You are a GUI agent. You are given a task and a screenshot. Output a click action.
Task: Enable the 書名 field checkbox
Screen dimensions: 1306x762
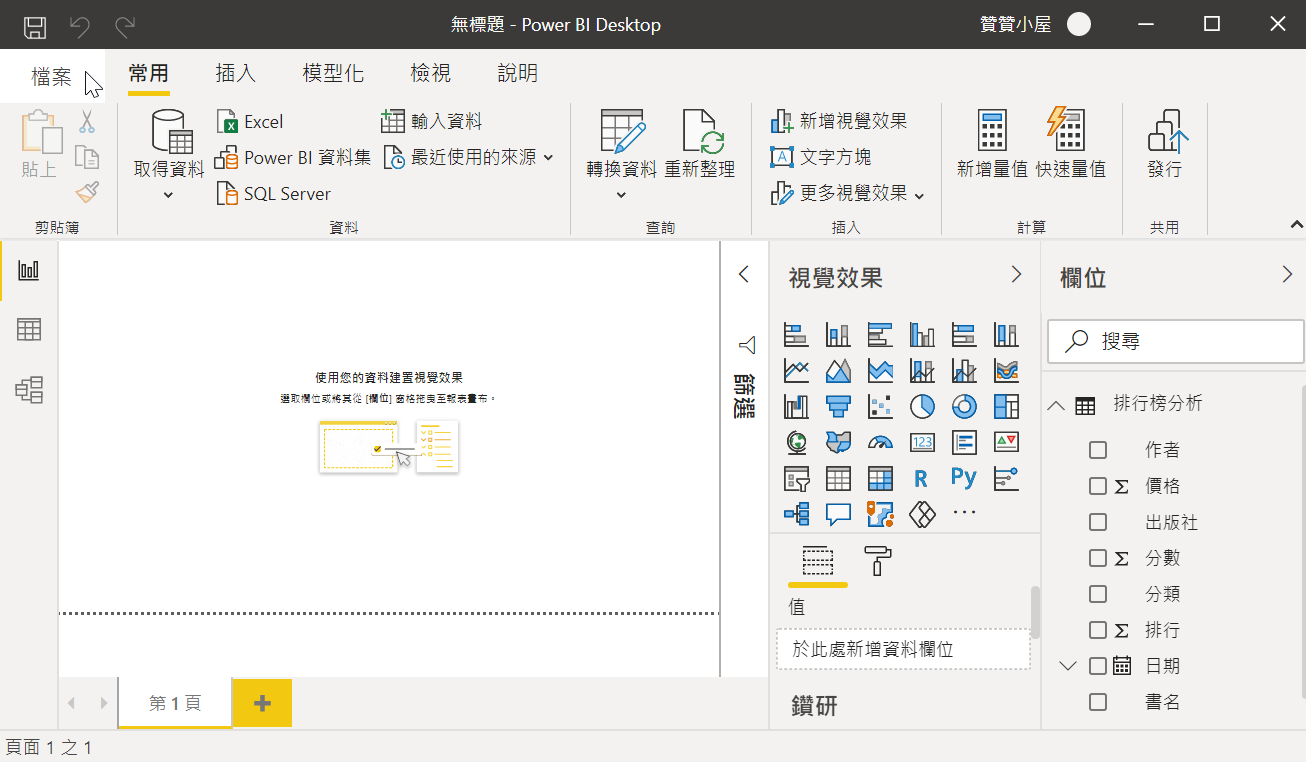tap(1098, 702)
